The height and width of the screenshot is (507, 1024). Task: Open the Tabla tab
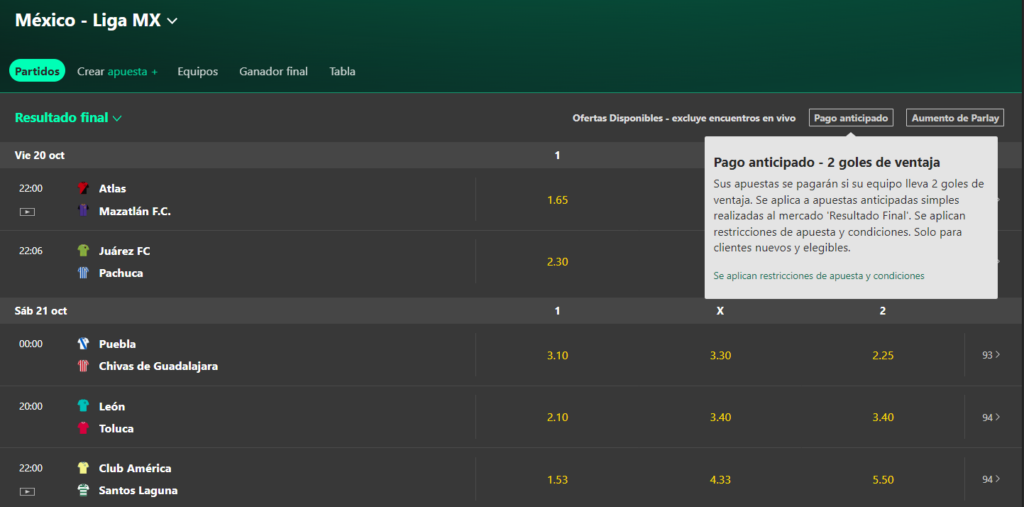pyautogui.click(x=342, y=72)
